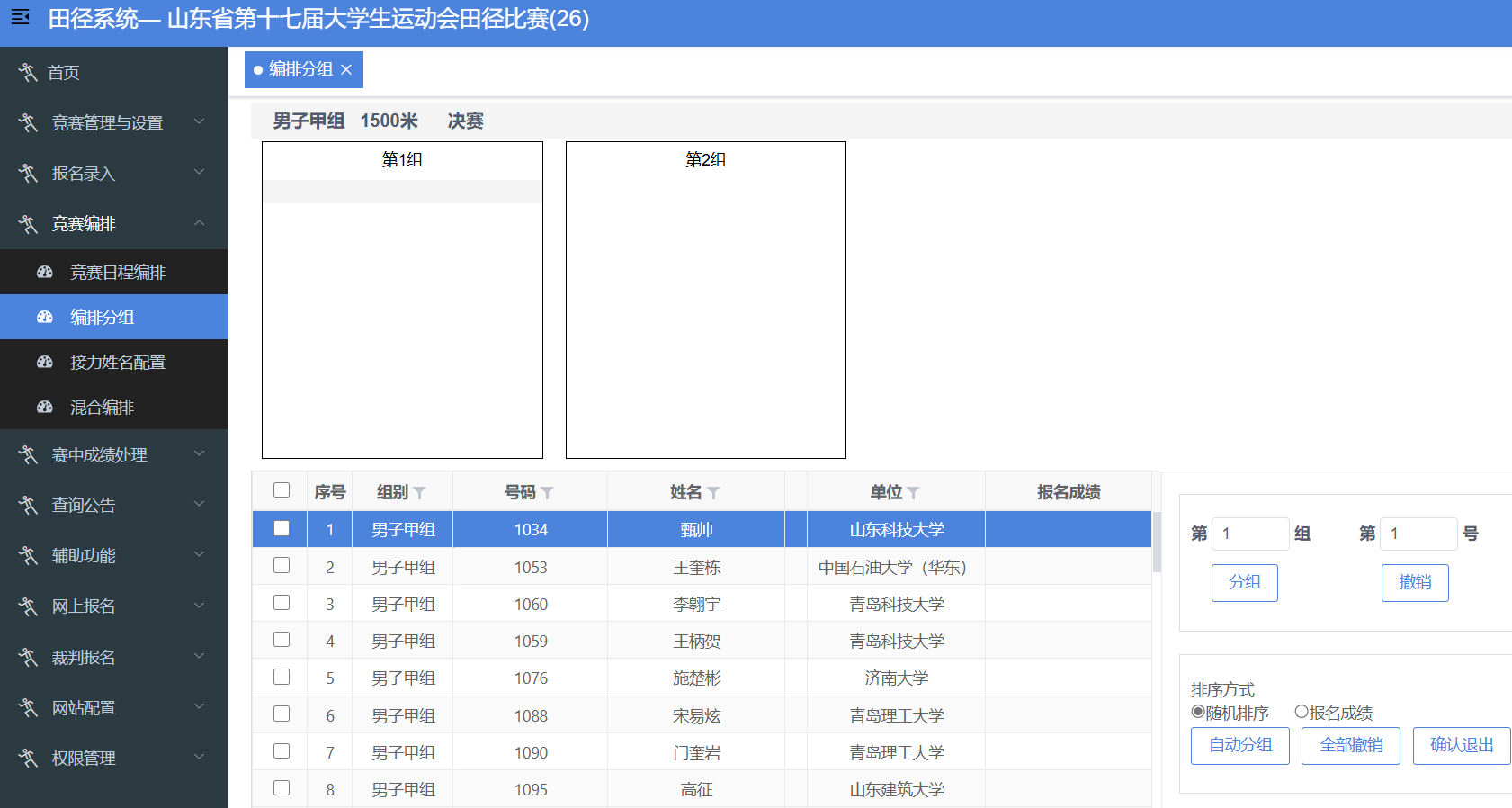Click the 全部撤销 button

[x=1351, y=746]
